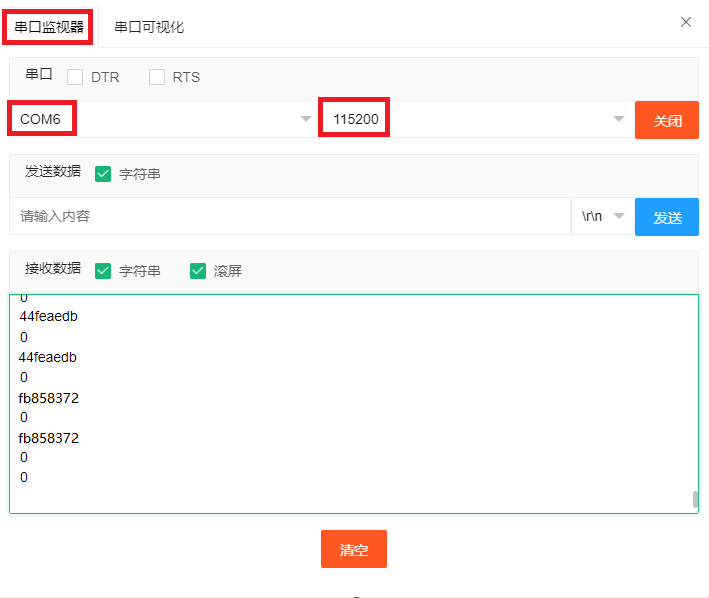
Task: Click the receive area's vertical scrollbar thumb
Action: click(x=695, y=500)
